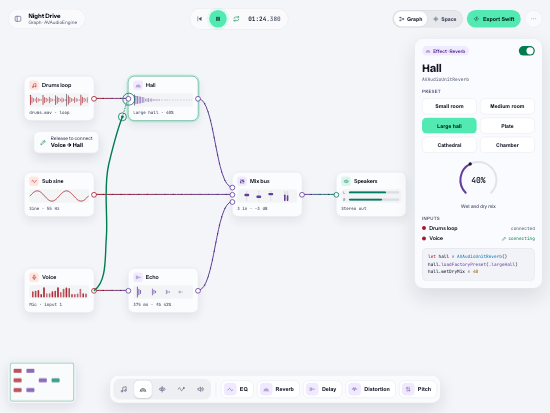
Task: Select Cathedral preset
Action: pyautogui.click(x=449, y=145)
